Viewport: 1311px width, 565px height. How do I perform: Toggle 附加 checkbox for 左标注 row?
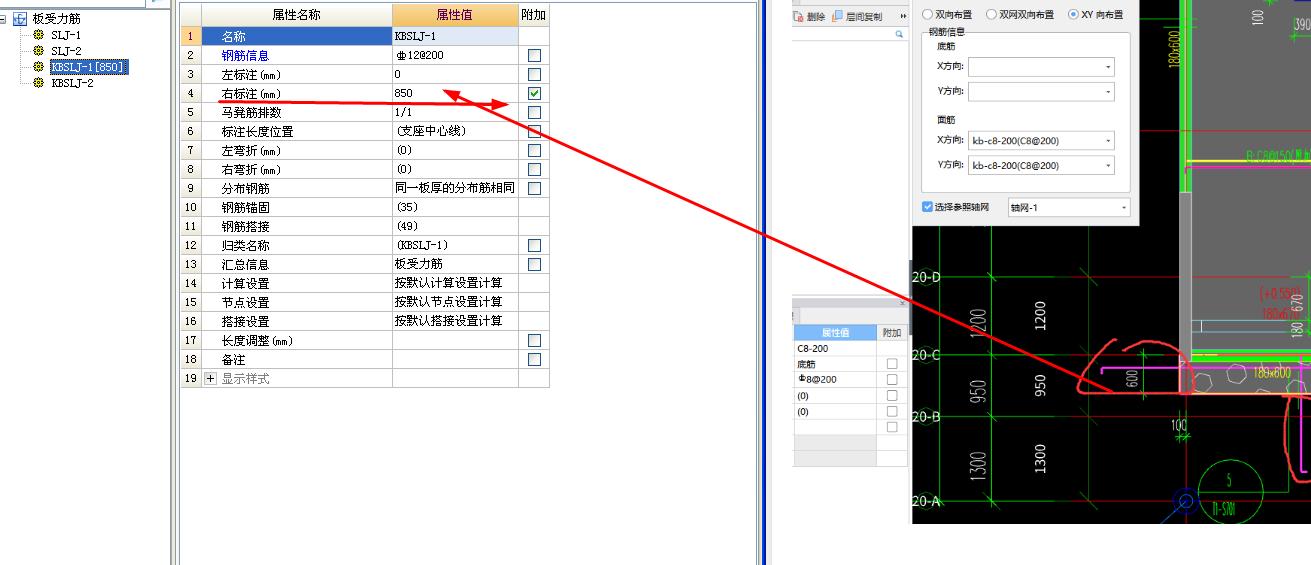click(x=534, y=74)
